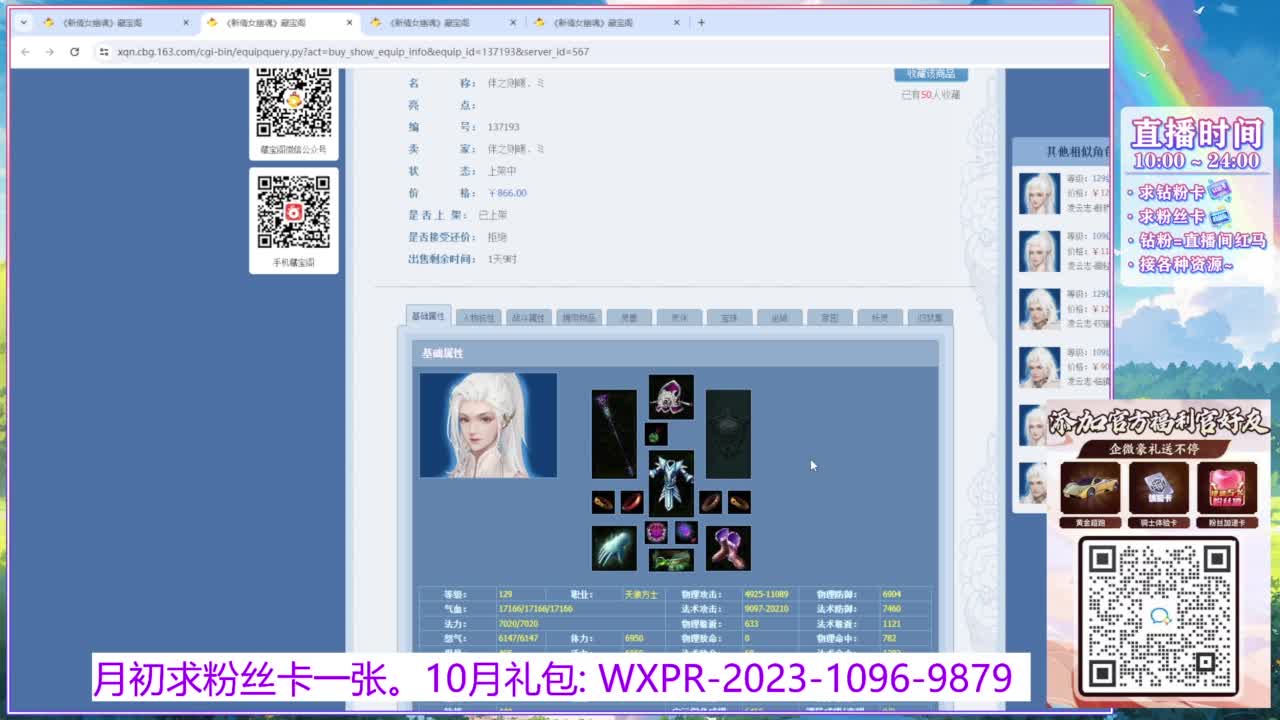Close the active browser tab
The height and width of the screenshot is (720, 1280).
click(x=349, y=22)
